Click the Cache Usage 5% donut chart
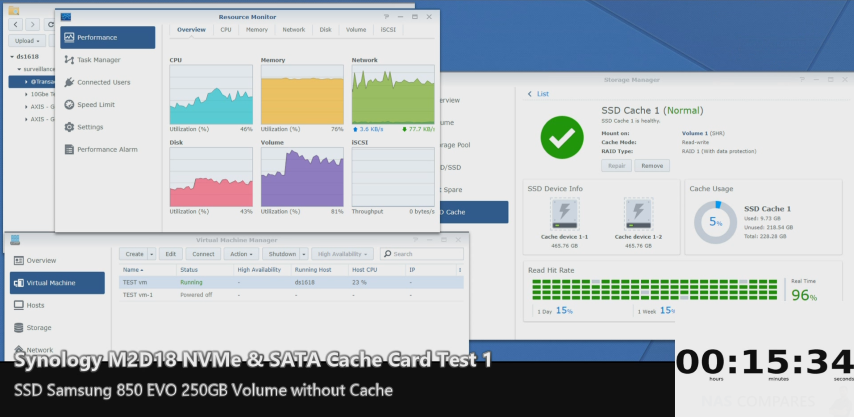The image size is (854, 417). [x=715, y=223]
